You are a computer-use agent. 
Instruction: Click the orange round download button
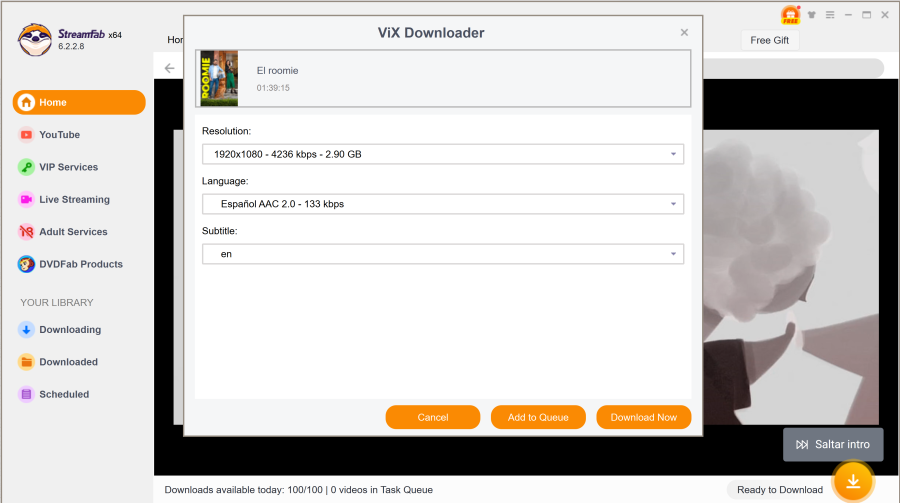pos(853,481)
